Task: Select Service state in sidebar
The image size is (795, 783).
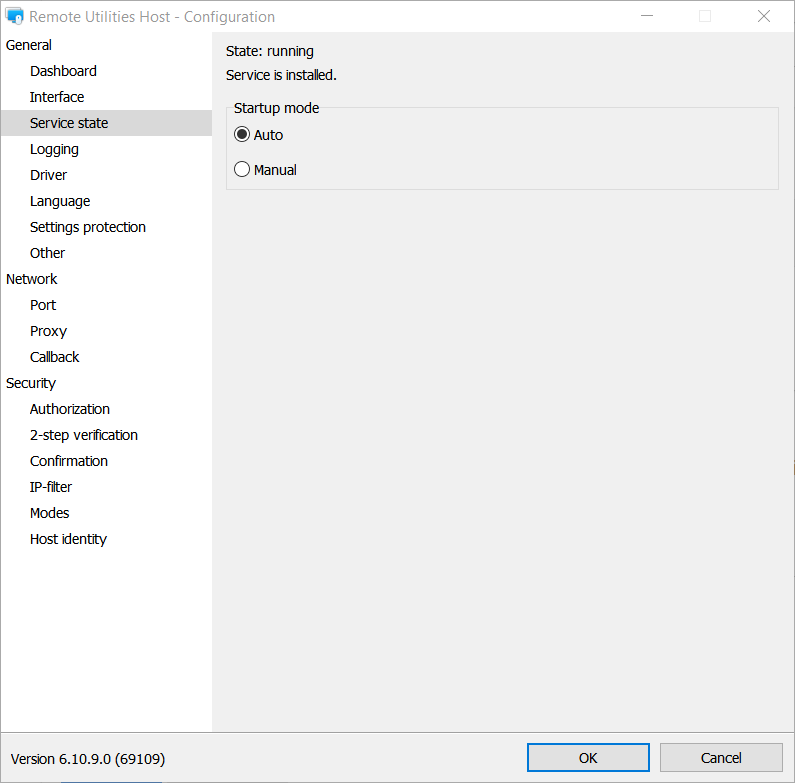Action: point(69,123)
